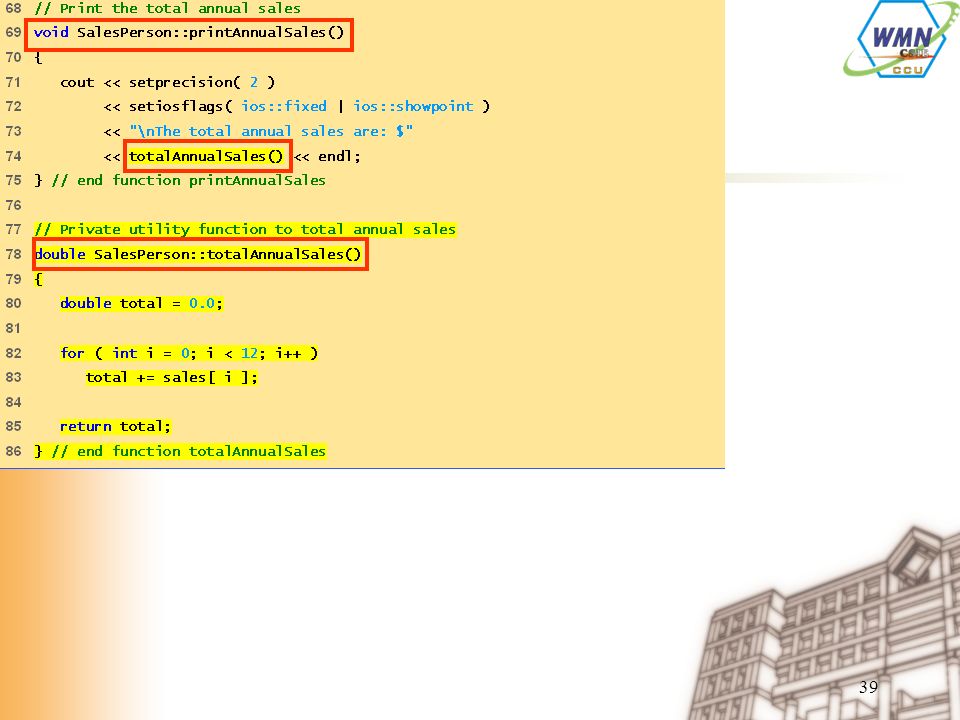Click the string '\nThe total annual sales are: $'
Screen dimensions: 960x720
[271, 131]
